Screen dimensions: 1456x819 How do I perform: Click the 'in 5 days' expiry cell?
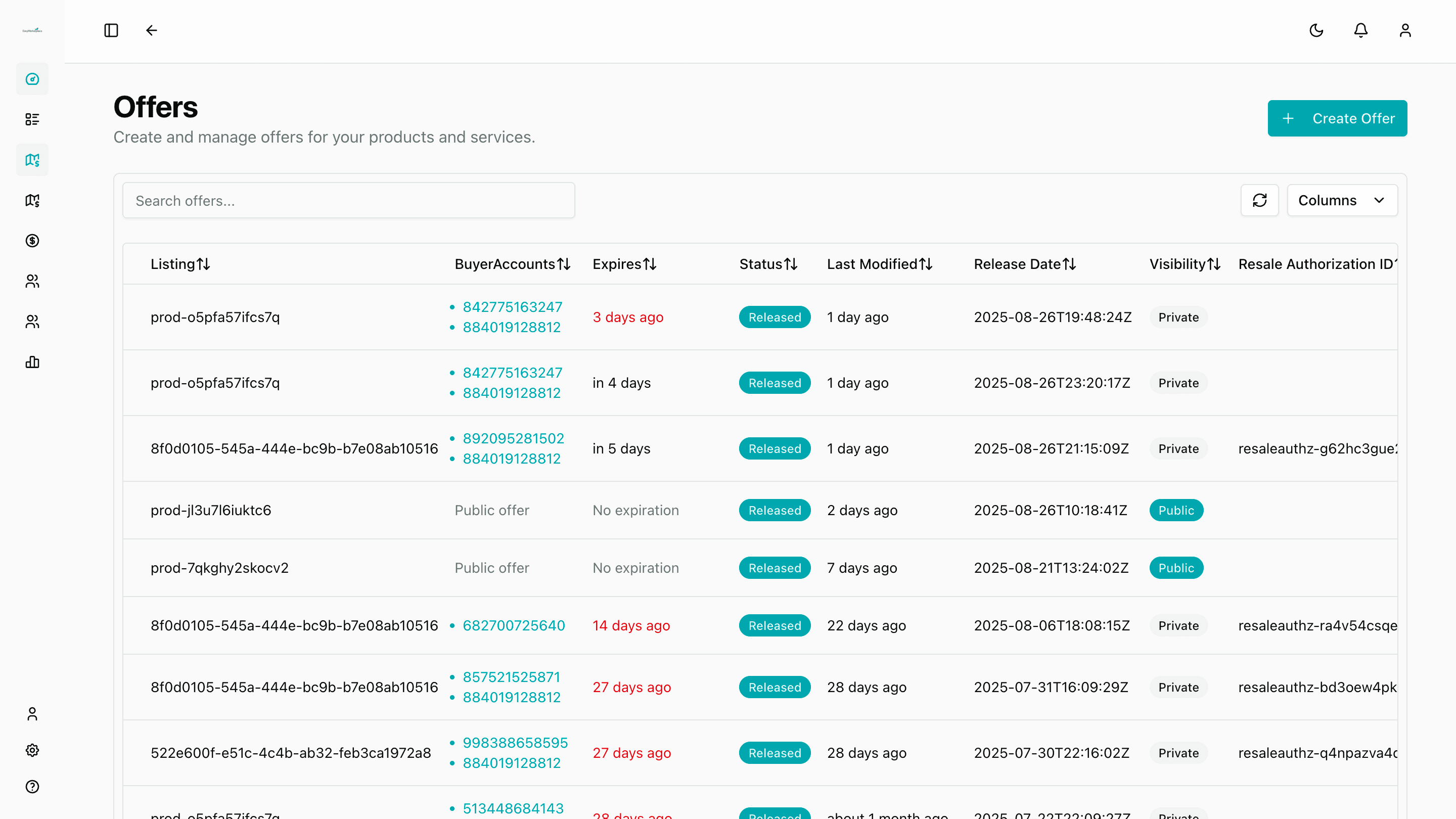[621, 449]
